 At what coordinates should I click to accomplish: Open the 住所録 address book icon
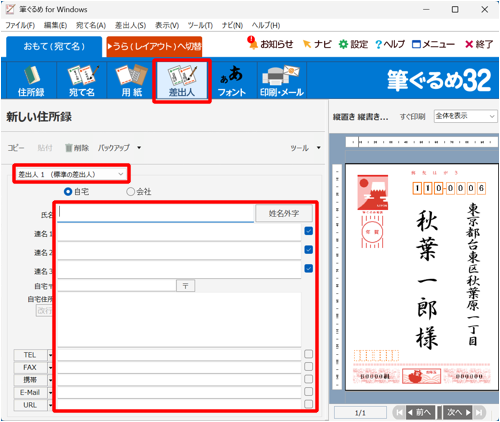click(x=31, y=80)
